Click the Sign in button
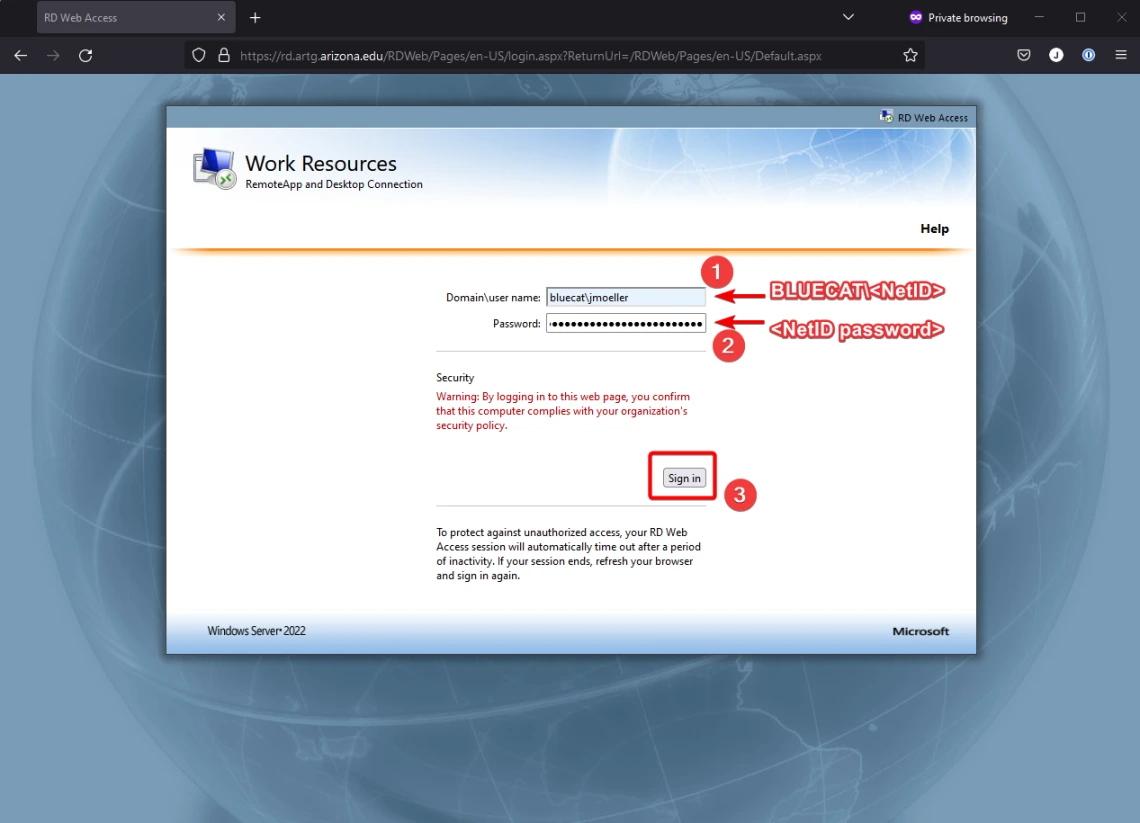The width and height of the screenshot is (1140, 823). (x=683, y=478)
